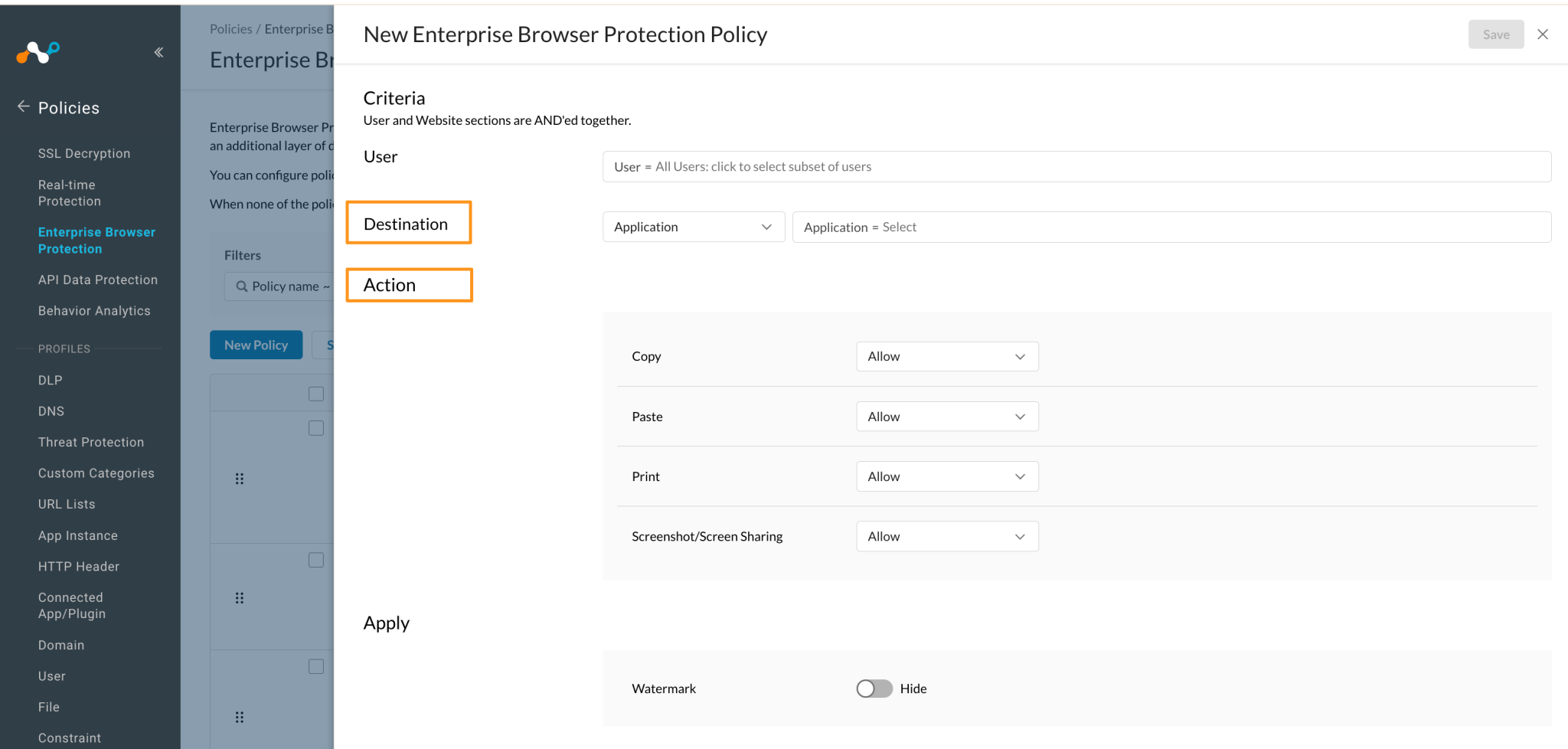Open Threat Protection profiles
The height and width of the screenshot is (749, 1568).
91,442
